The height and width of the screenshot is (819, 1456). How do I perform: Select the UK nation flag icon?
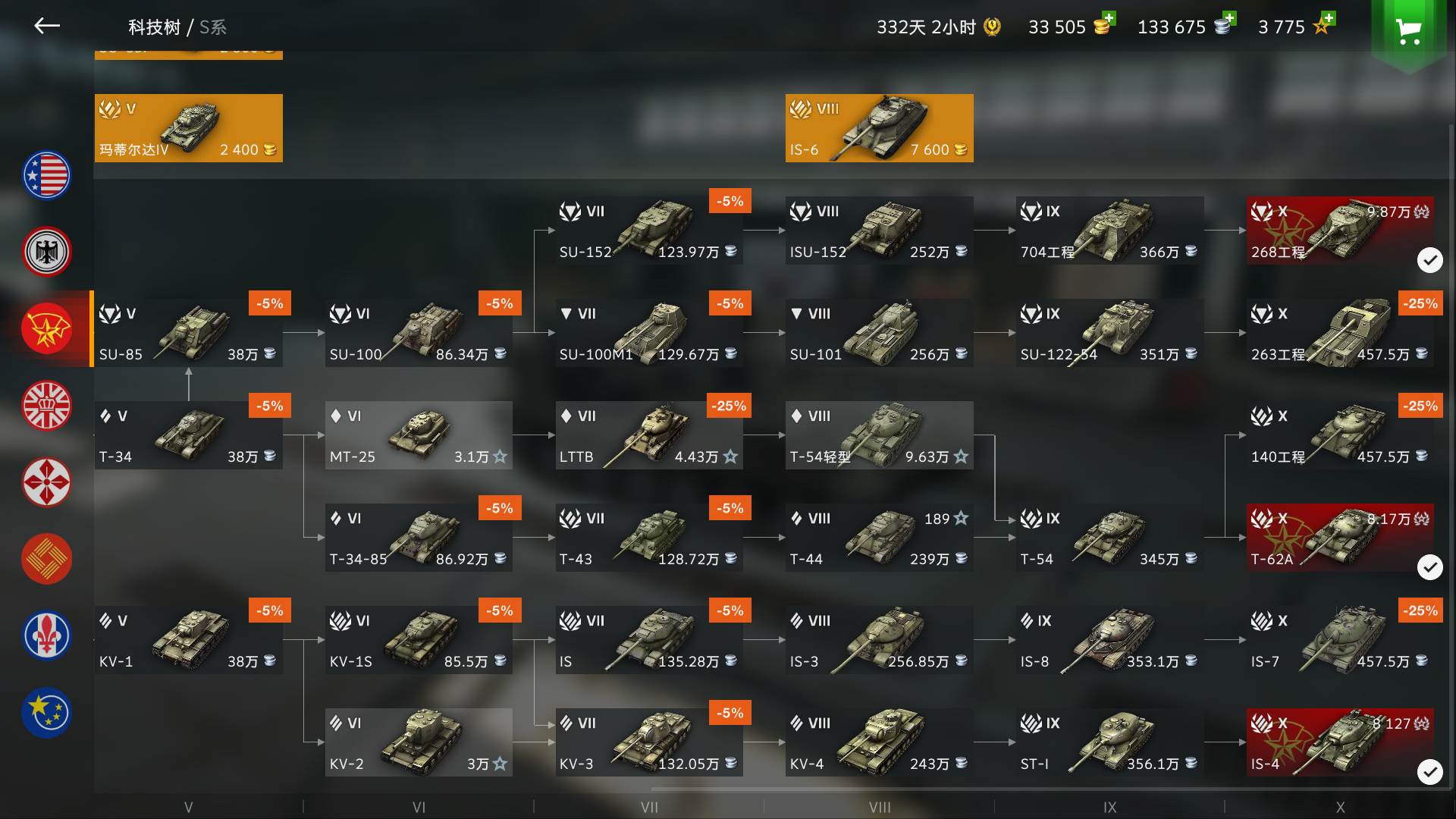point(47,406)
